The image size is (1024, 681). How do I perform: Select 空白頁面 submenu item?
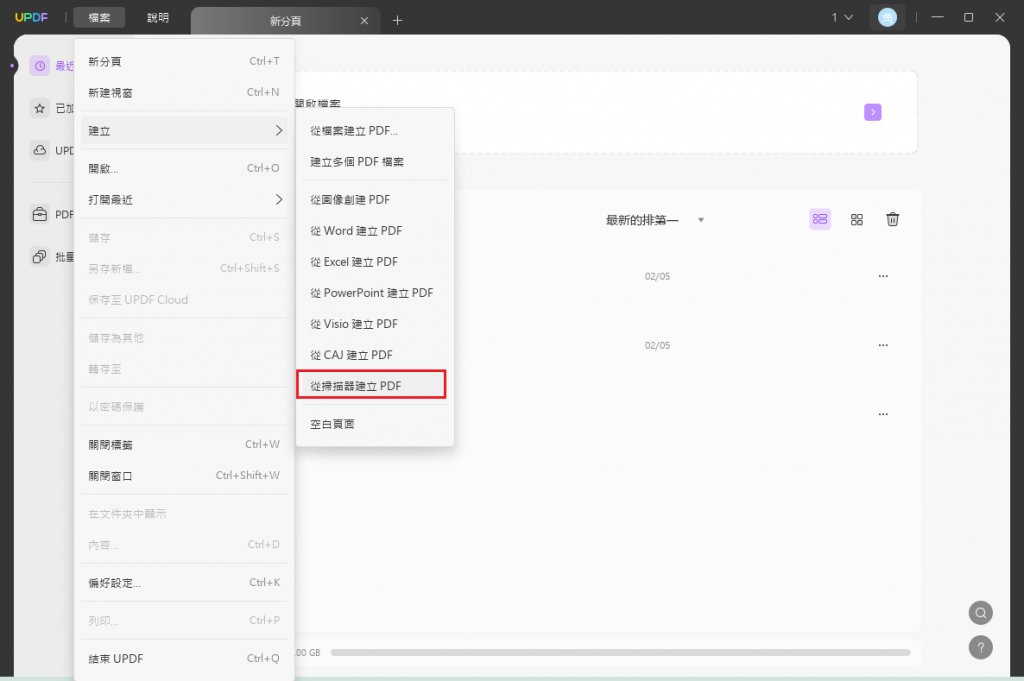coord(374,424)
